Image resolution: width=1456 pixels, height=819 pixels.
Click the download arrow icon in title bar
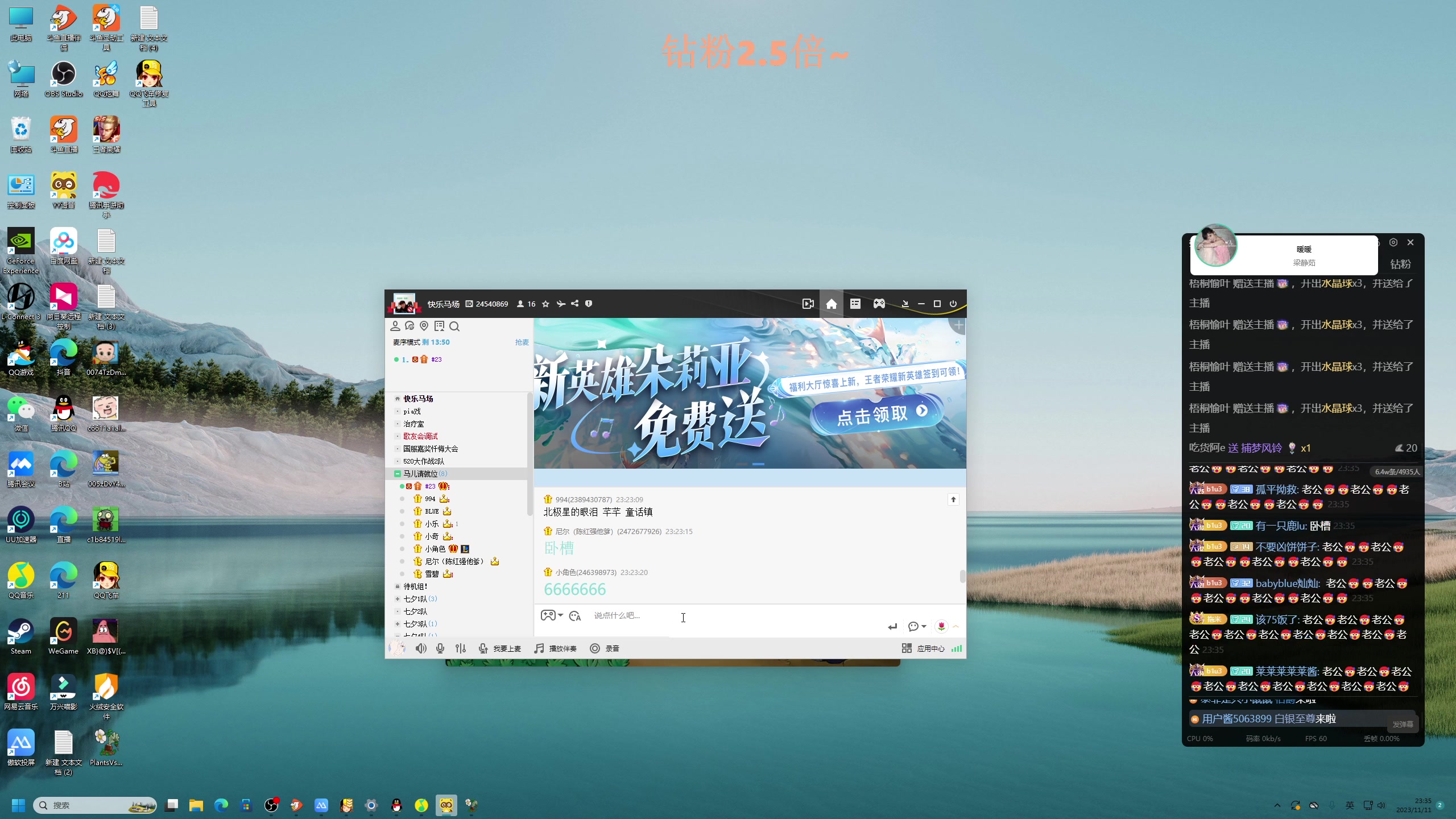pos(904,304)
